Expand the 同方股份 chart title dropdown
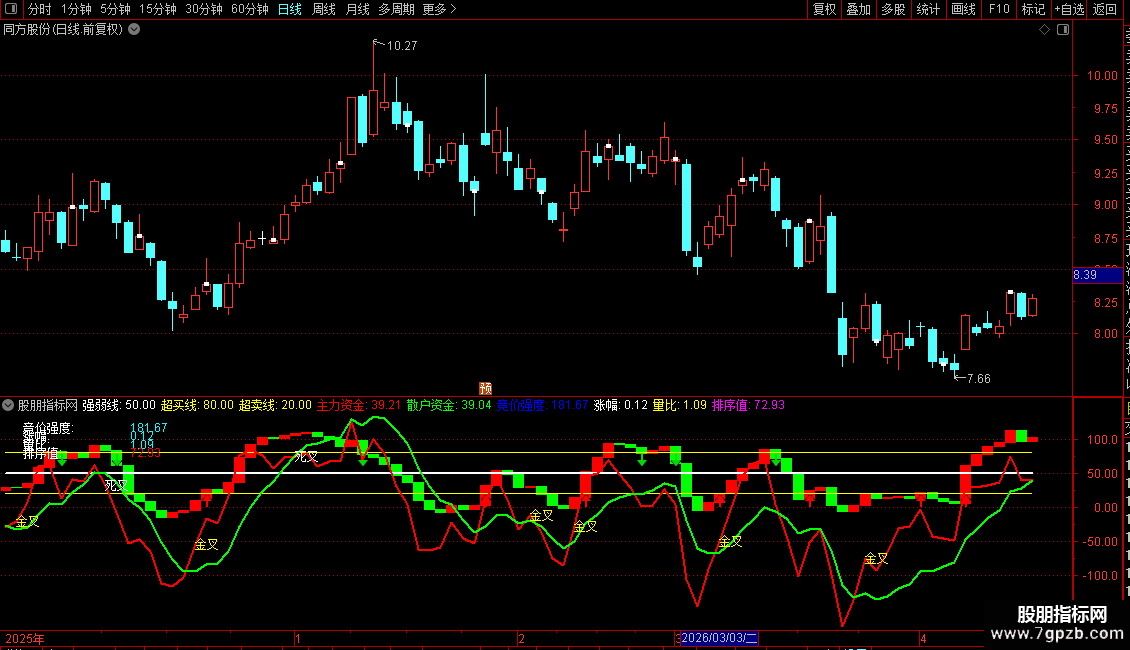 coord(134,30)
